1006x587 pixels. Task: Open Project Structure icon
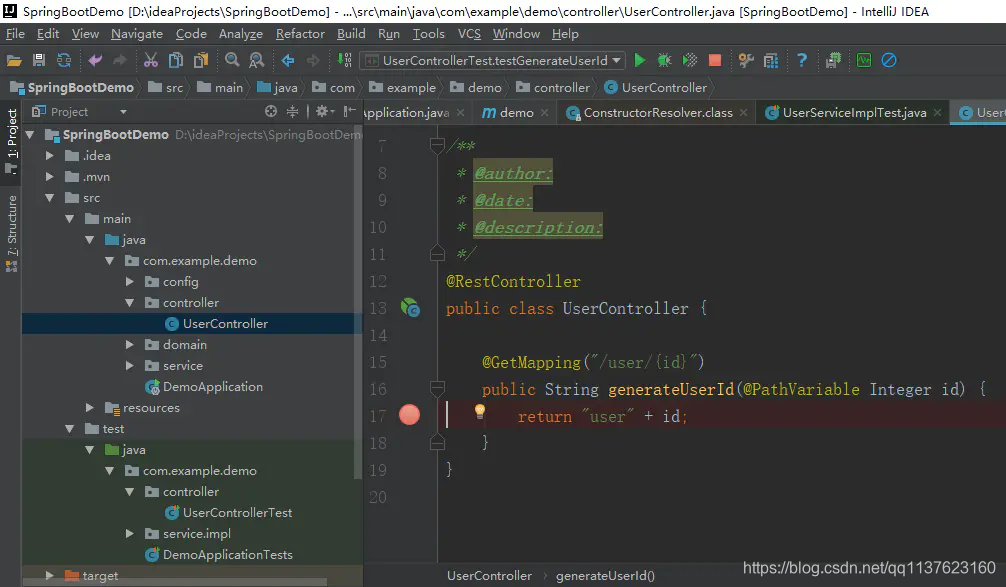coord(771,60)
